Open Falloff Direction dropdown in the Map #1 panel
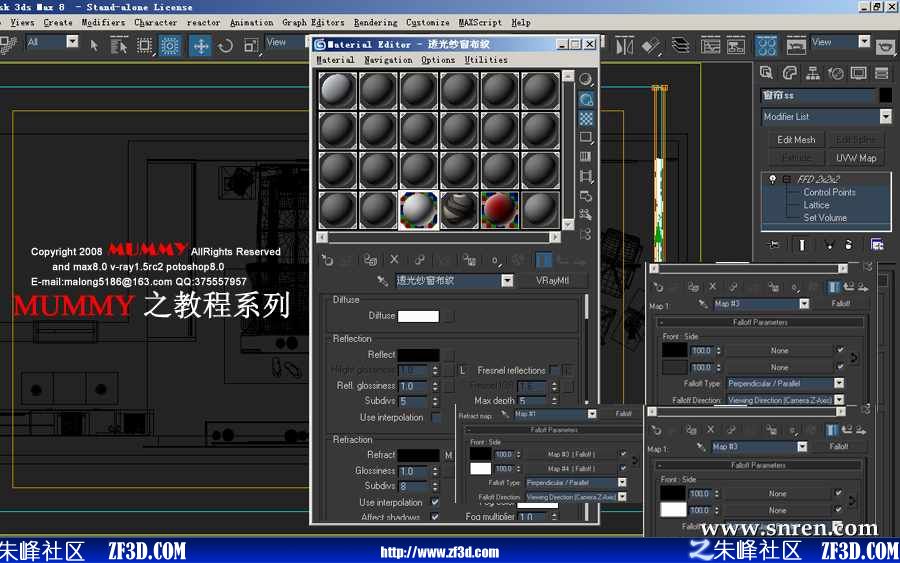Viewport: 900px width, 563px height. pos(622,497)
